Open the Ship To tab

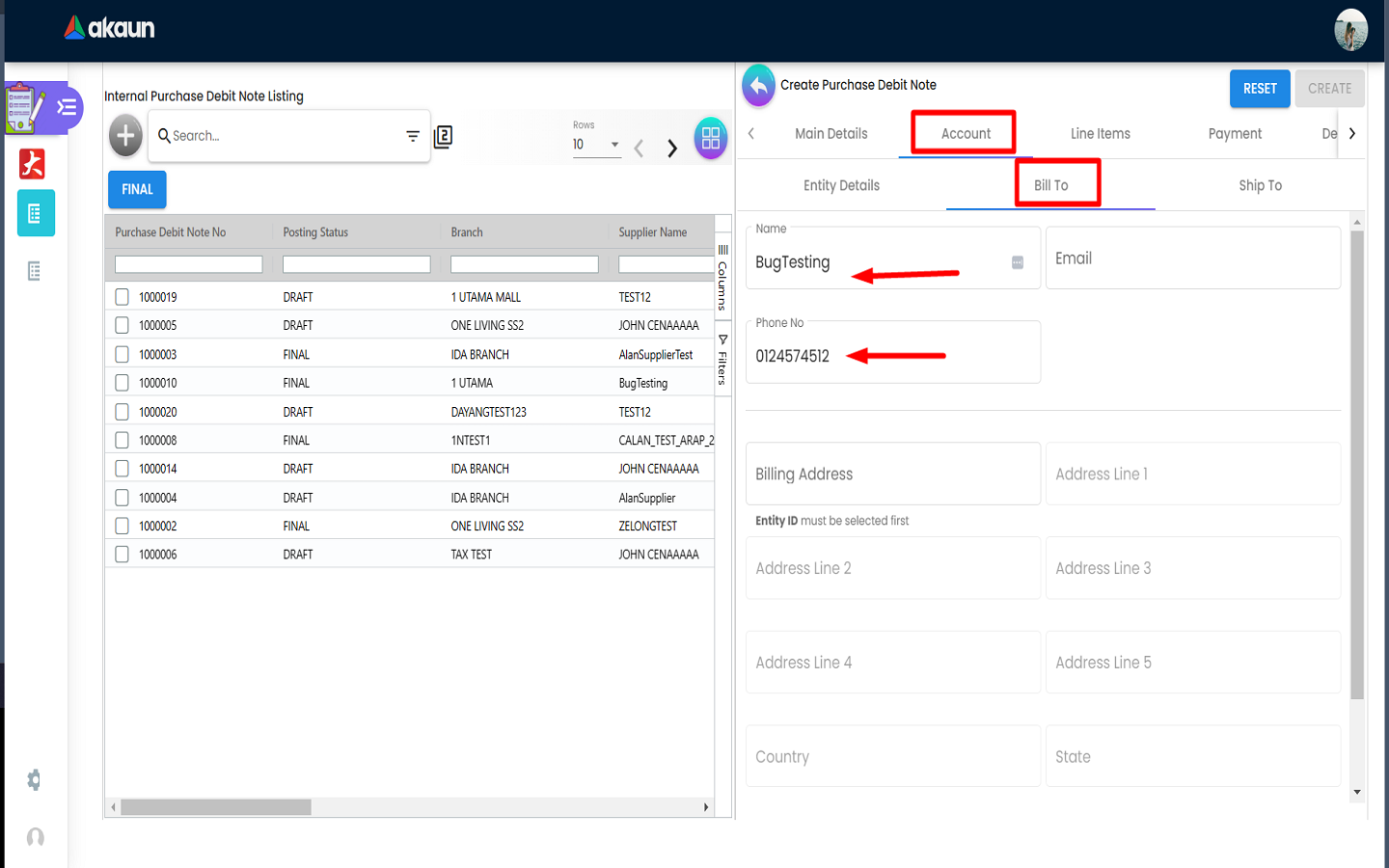(1260, 185)
